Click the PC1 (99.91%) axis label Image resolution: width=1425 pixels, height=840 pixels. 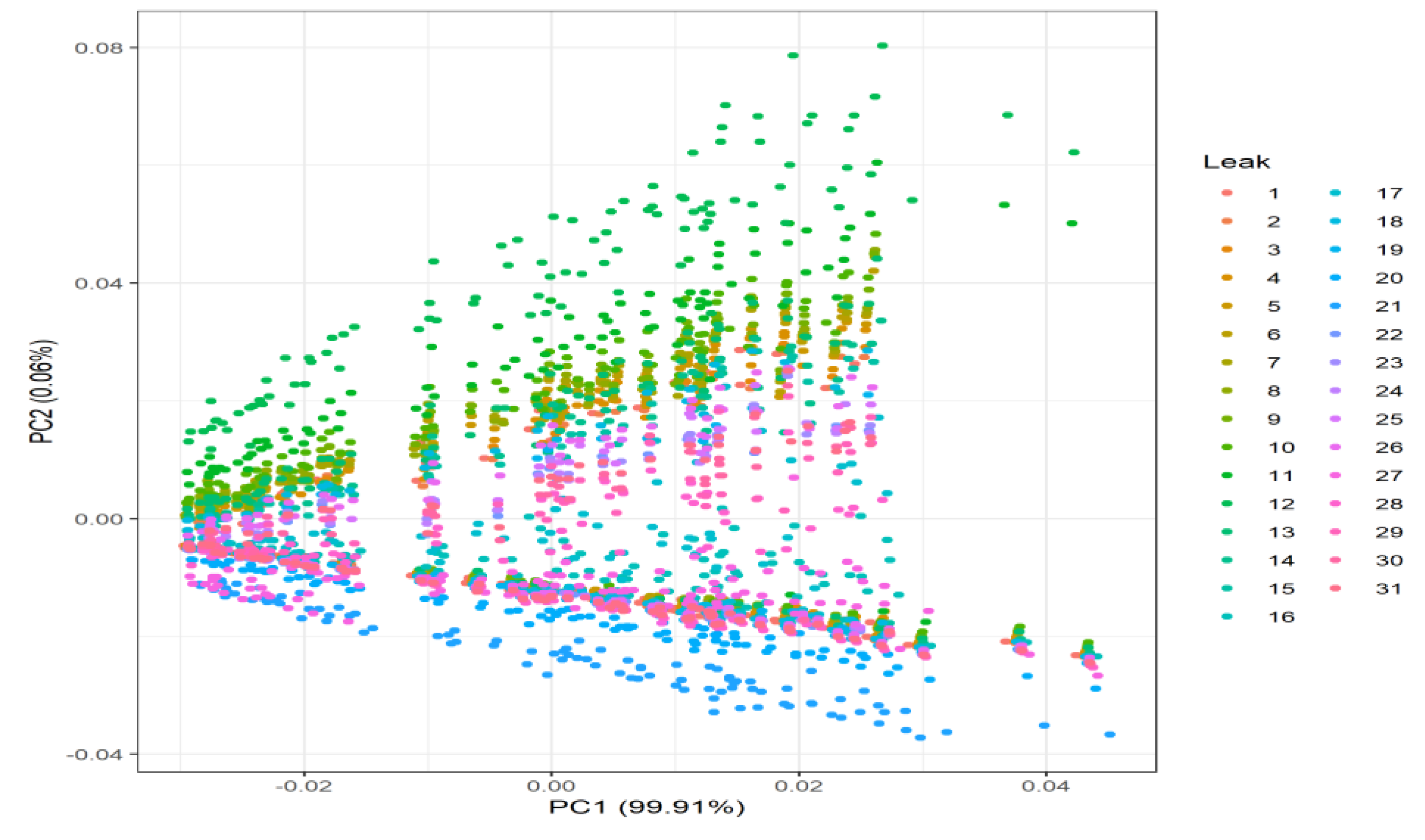pos(647,807)
